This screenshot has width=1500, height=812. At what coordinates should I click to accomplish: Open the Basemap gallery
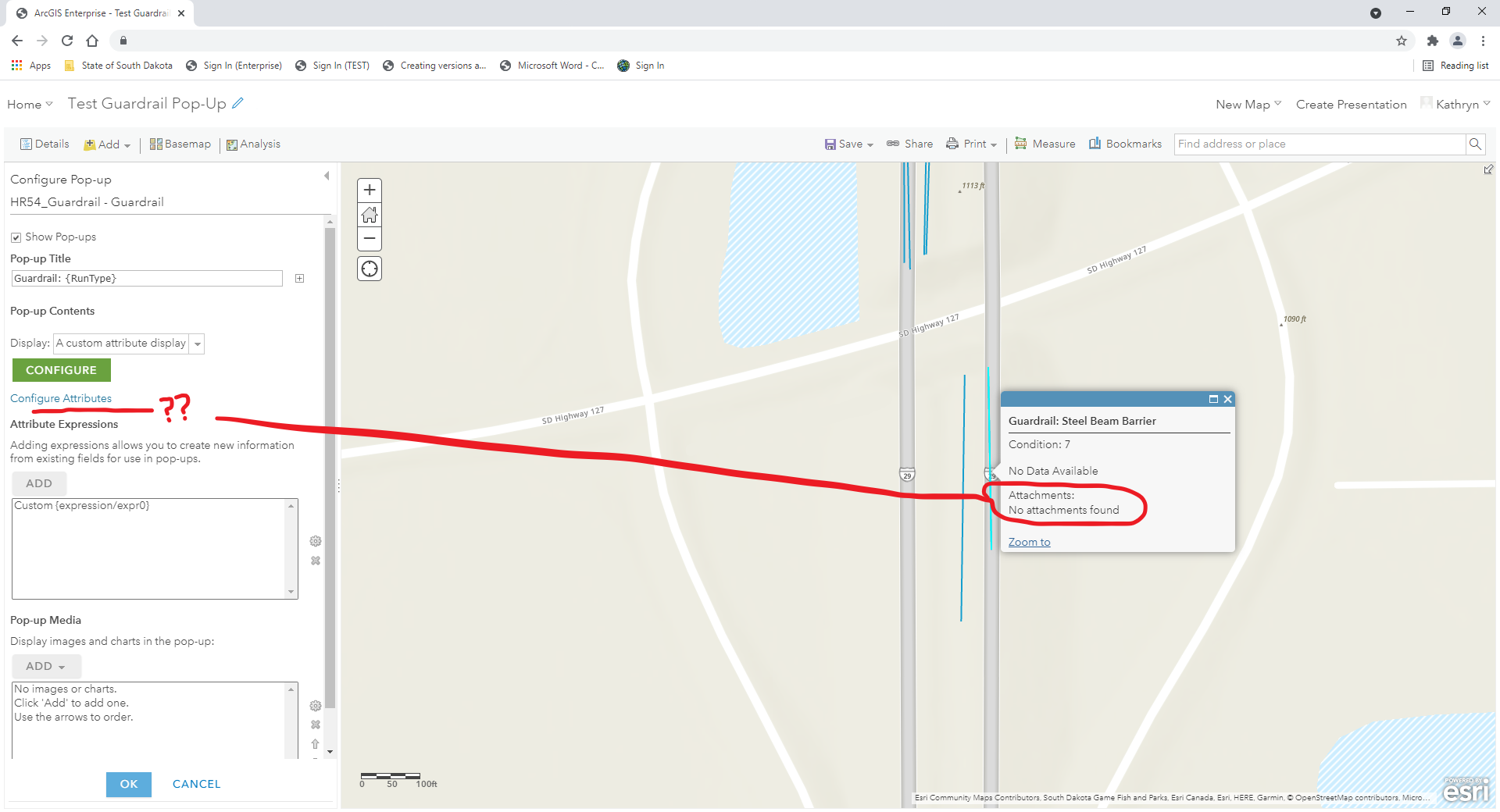point(180,144)
